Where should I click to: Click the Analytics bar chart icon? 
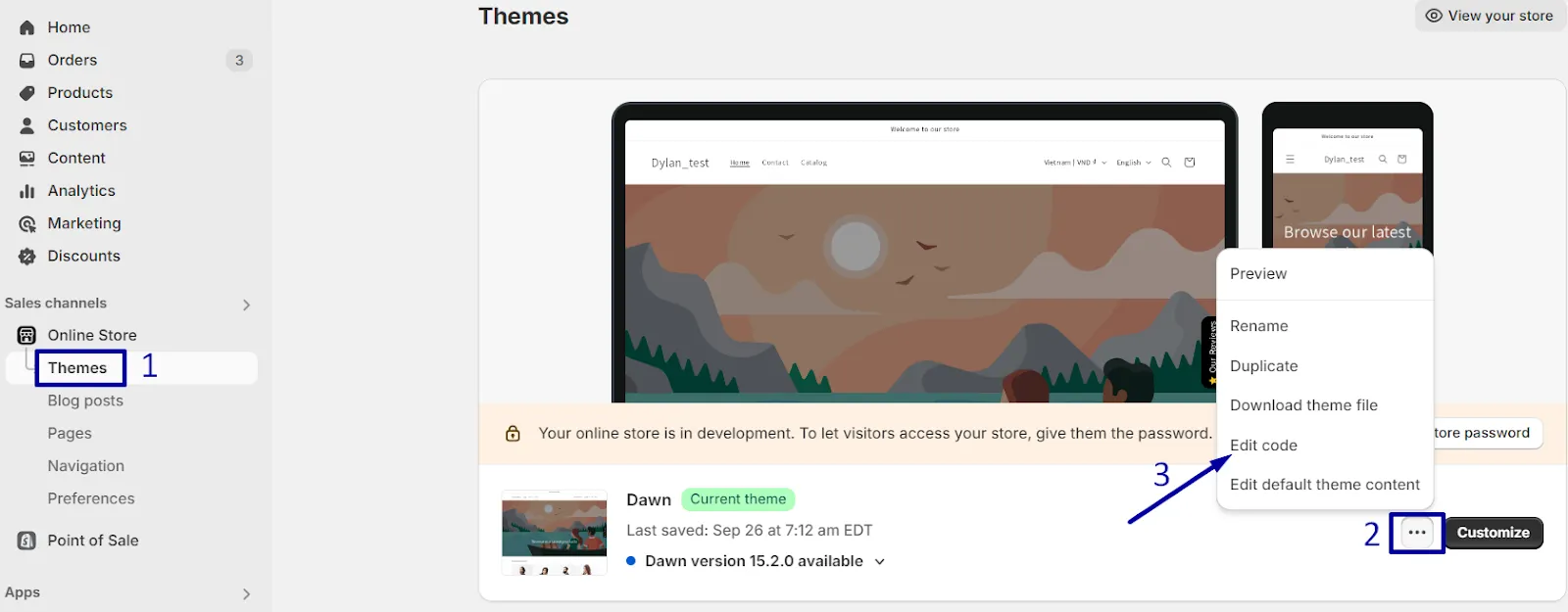click(27, 191)
